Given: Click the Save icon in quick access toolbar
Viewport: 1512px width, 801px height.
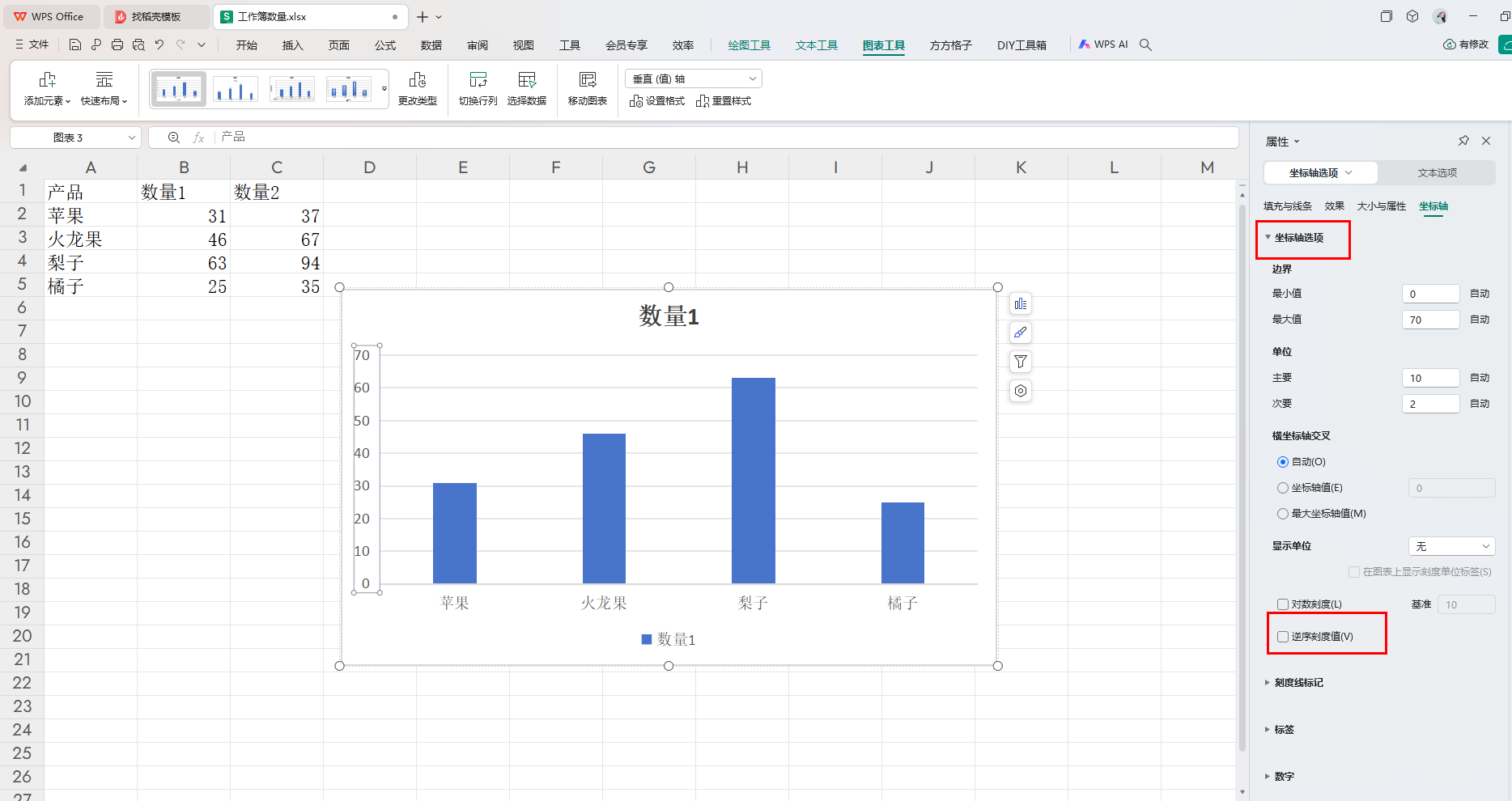Looking at the screenshot, I should click(x=75, y=44).
